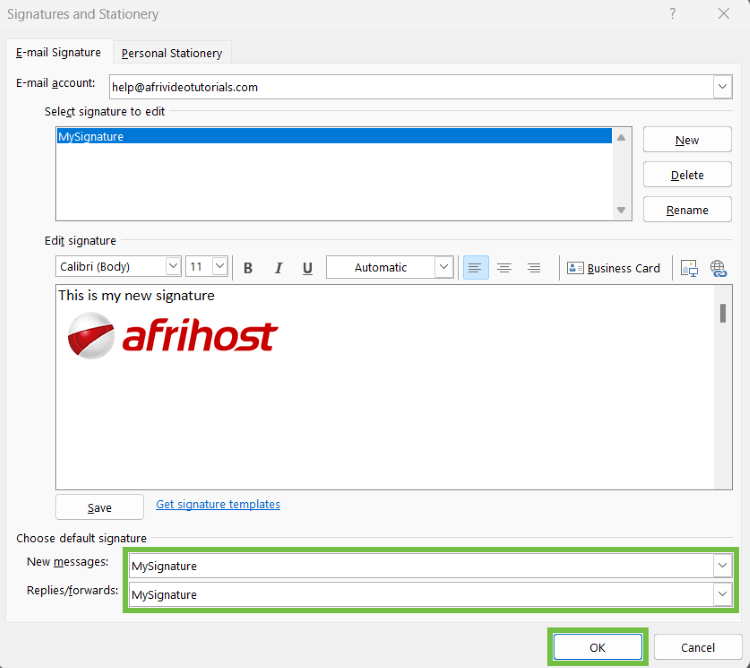
Task: Toggle Bold formatting in signature editor
Action: (248, 268)
